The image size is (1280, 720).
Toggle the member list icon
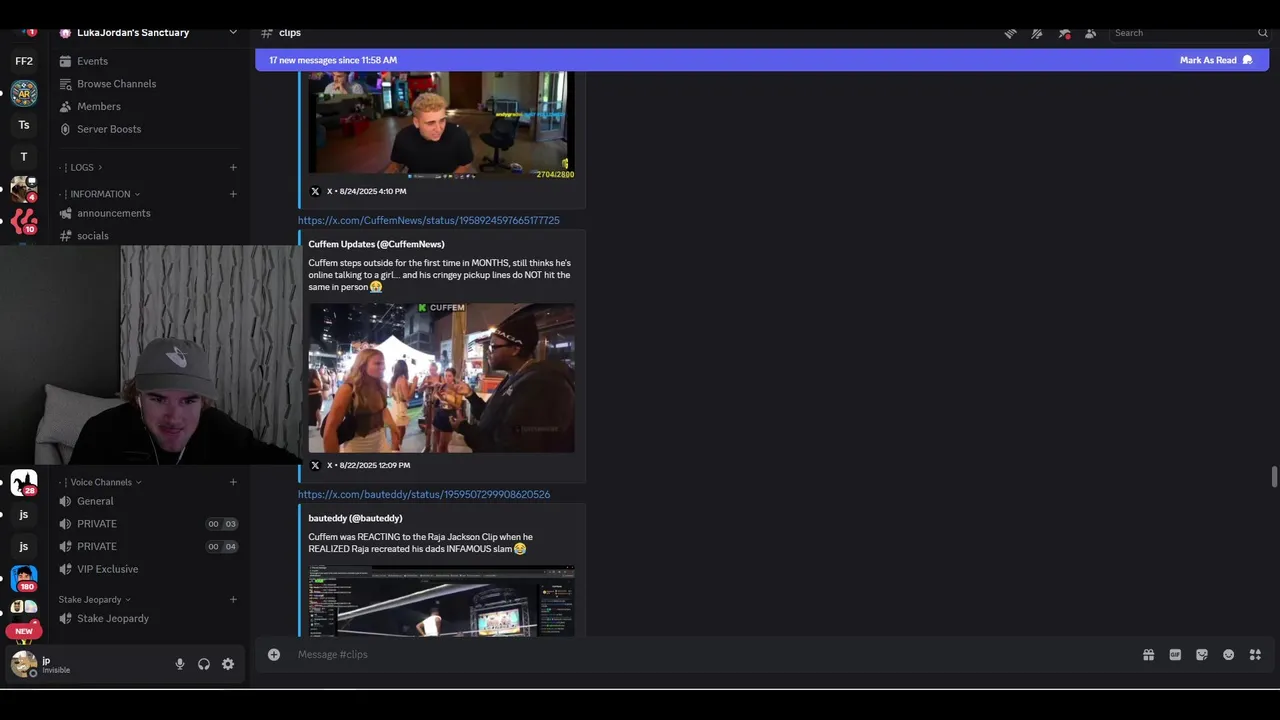pos(1090,33)
